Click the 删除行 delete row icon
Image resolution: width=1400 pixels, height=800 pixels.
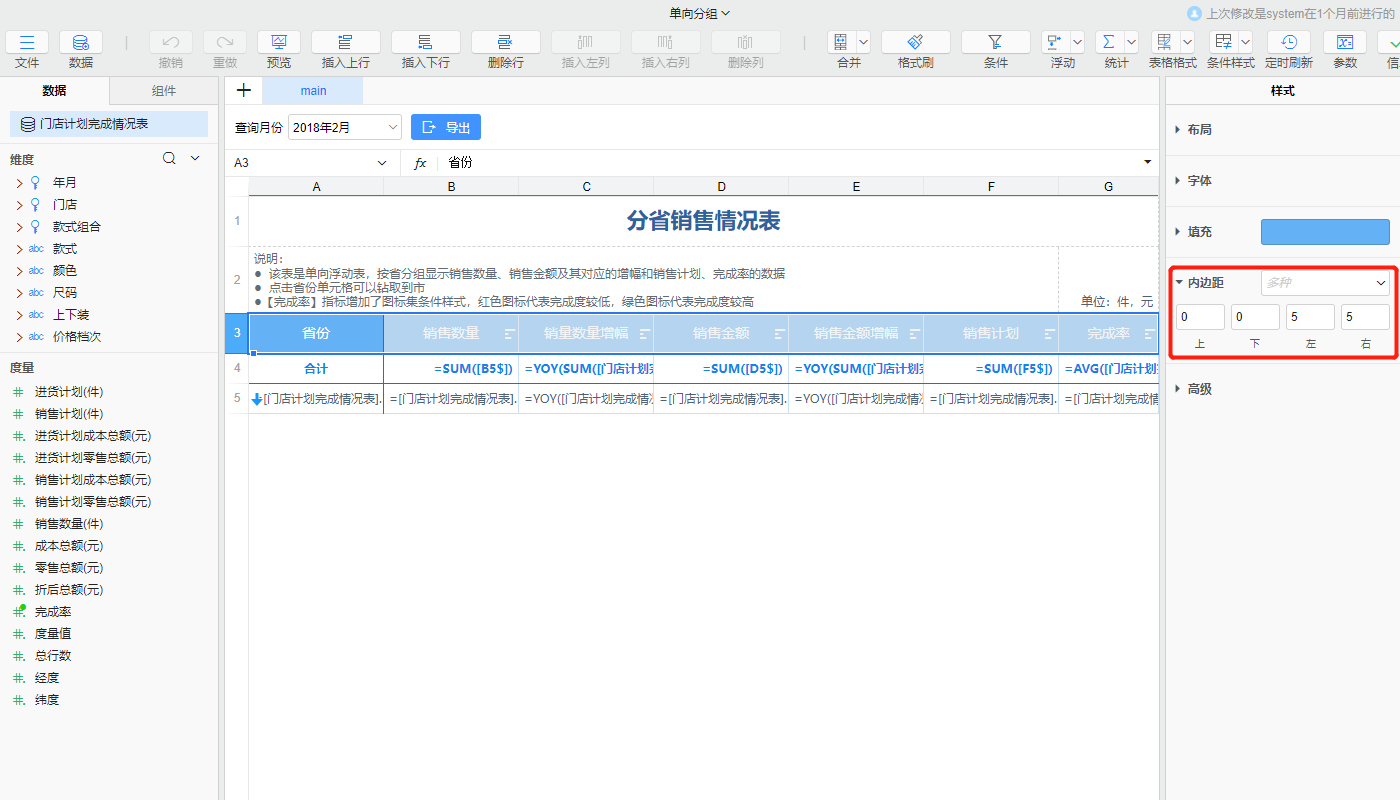tap(505, 45)
